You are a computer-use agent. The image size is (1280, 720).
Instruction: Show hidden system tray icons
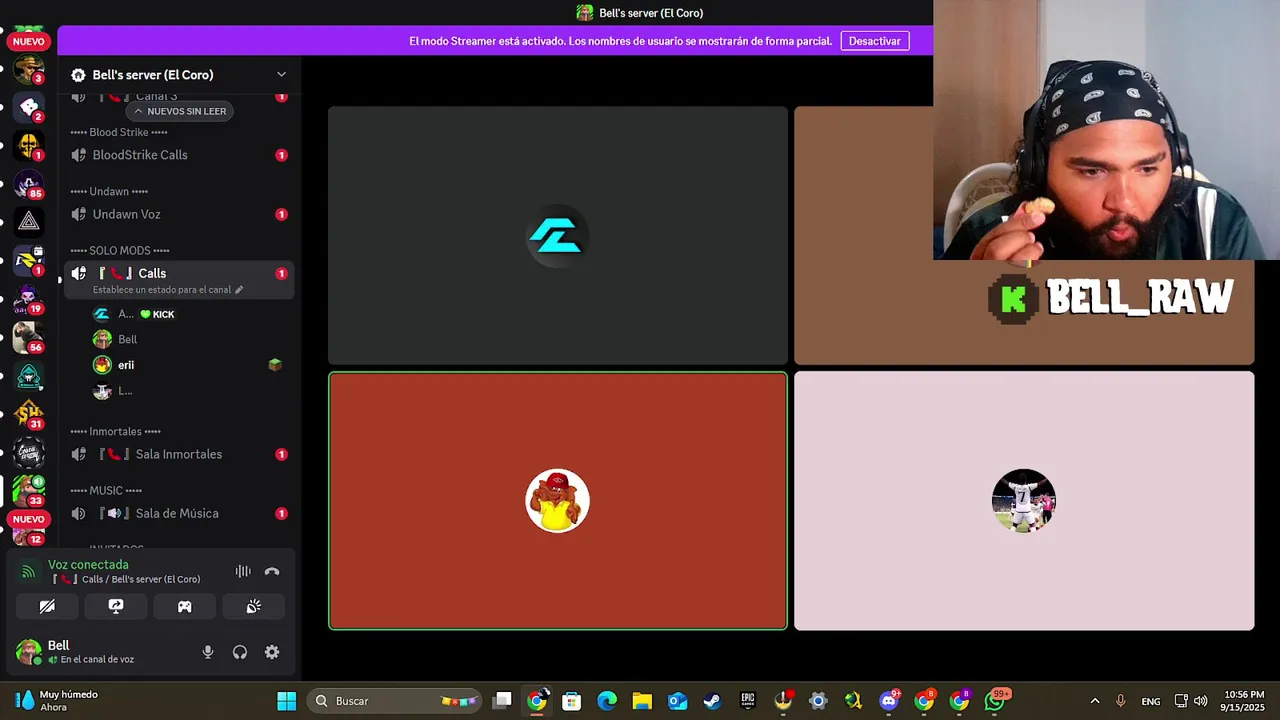1094,701
